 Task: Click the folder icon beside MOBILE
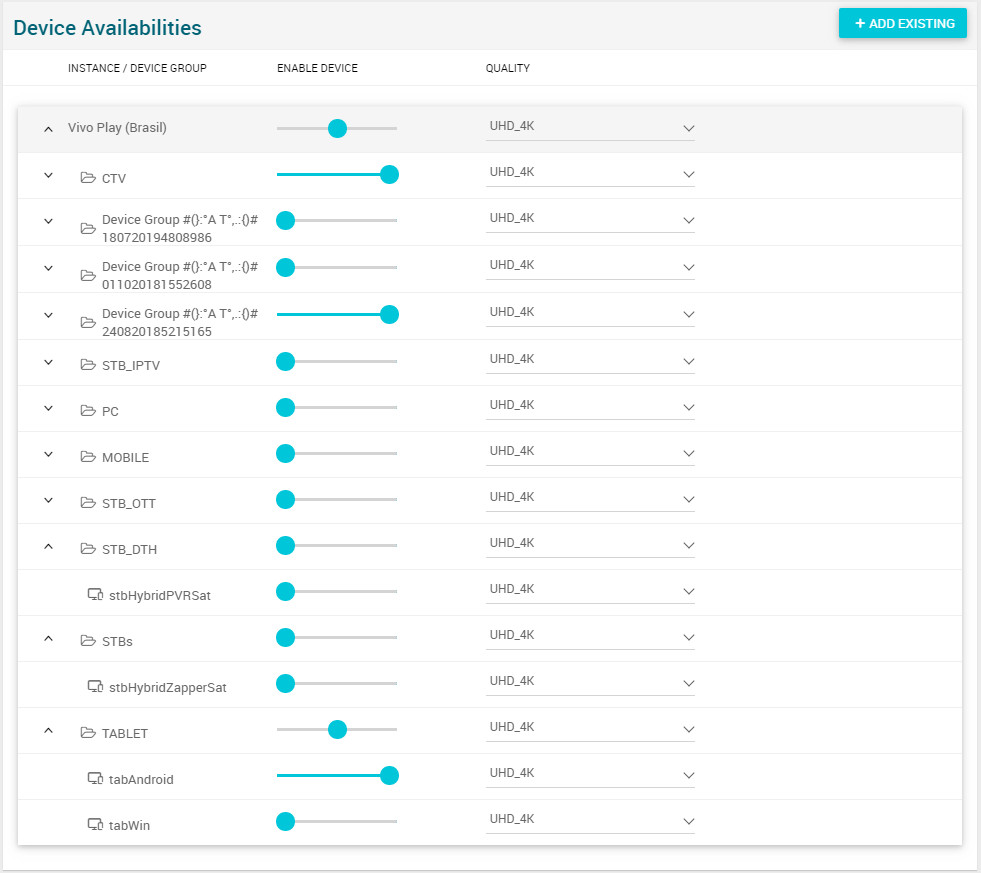pyautogui.click(x=88, y=457)
